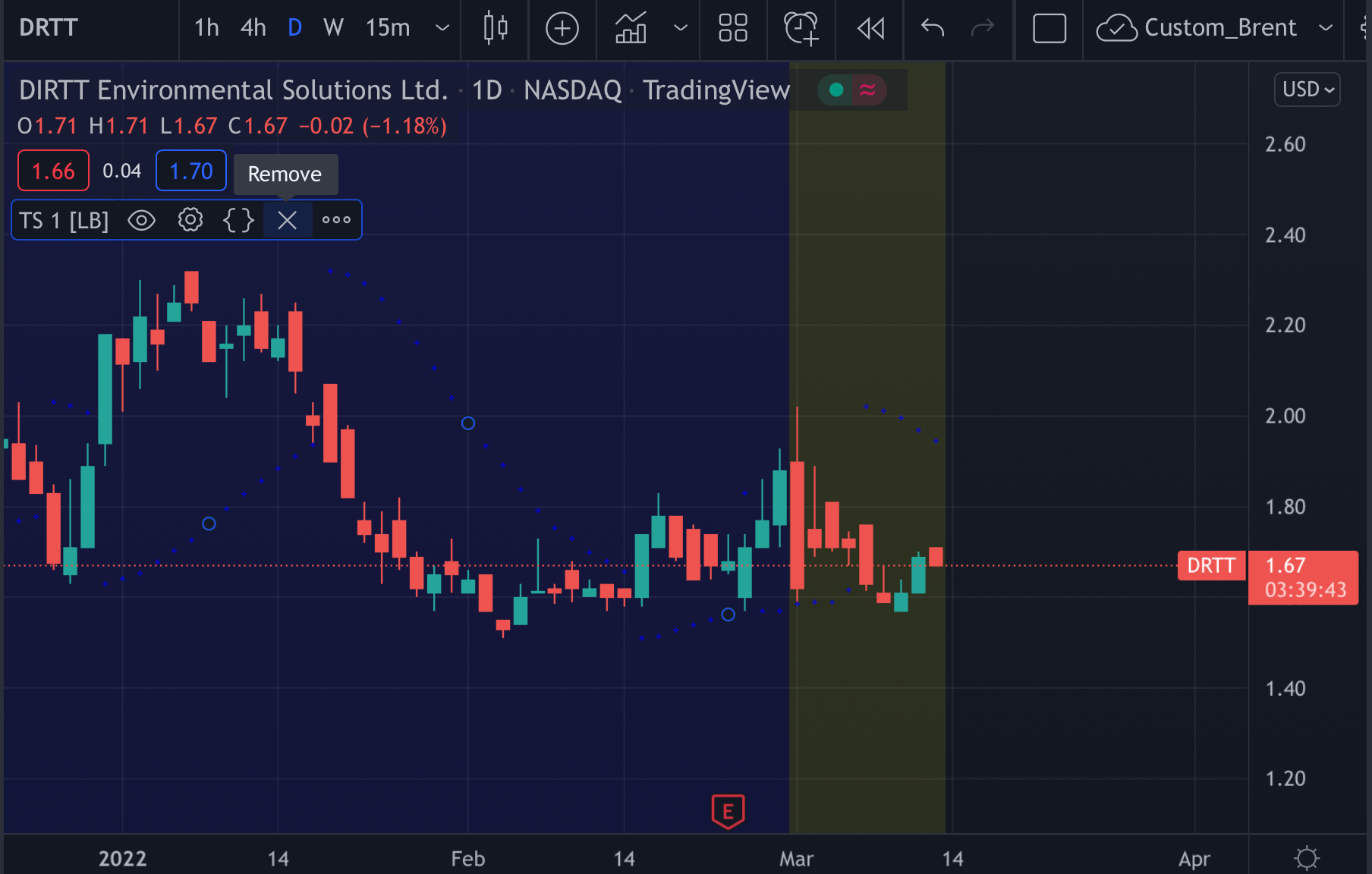Click the 1.20 price axis label

[1285, 778]
